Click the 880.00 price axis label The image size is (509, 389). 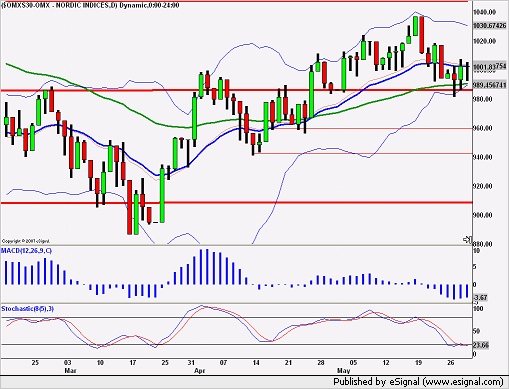pos(482,244)
